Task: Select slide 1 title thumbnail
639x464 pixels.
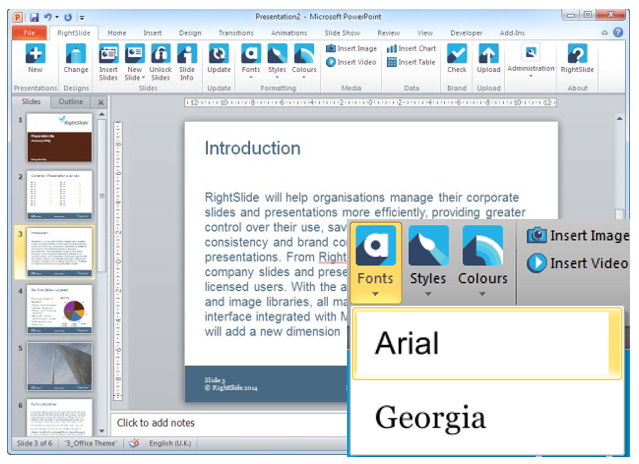Action: point(59,138)
